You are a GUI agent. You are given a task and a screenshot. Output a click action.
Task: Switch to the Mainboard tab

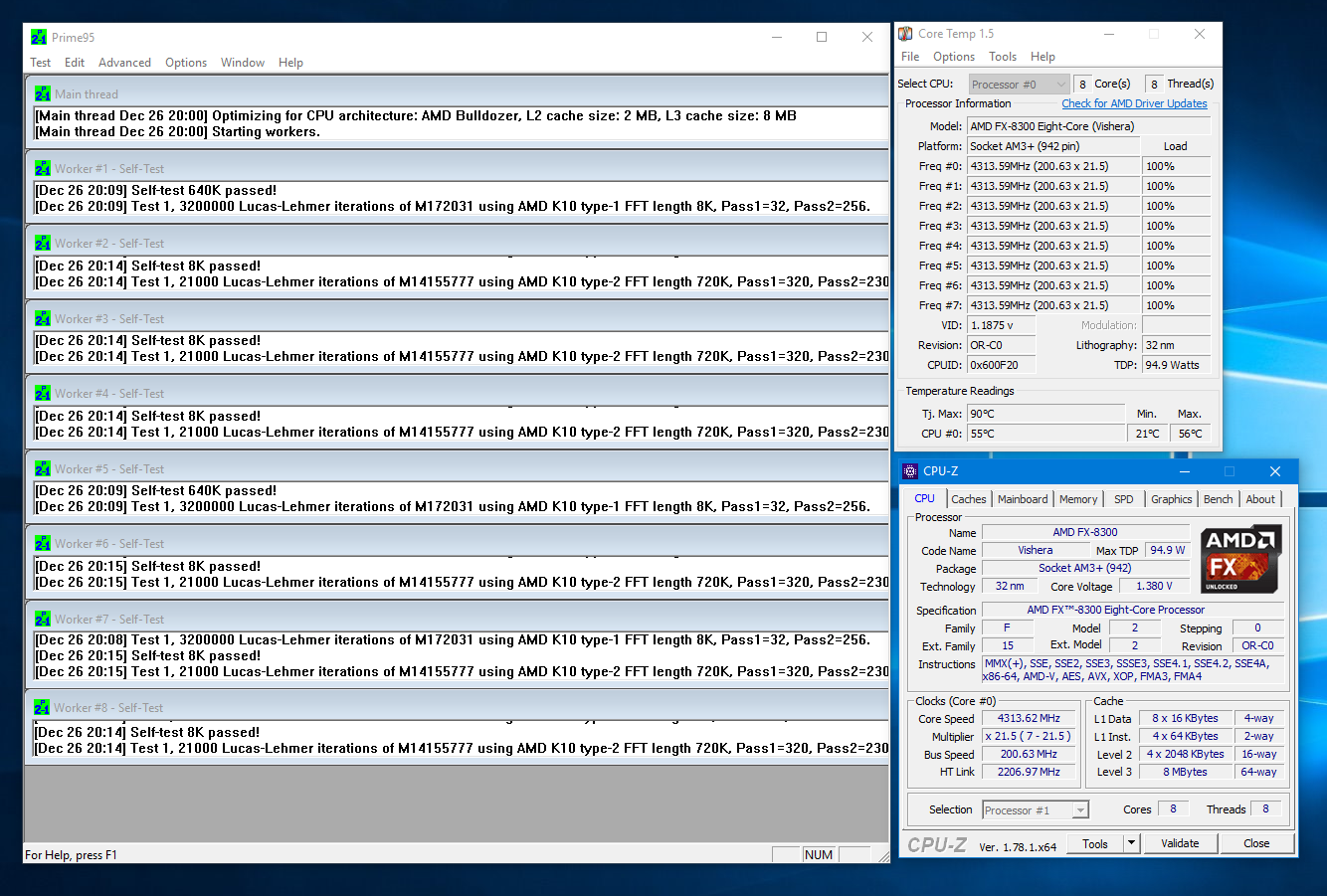[x=1023, y=499]
